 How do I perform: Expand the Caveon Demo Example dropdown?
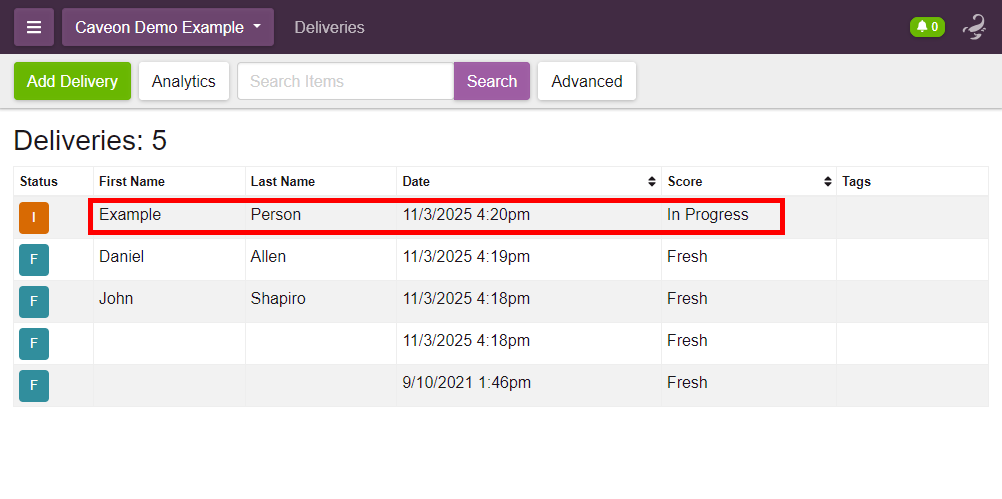coord(168,27)
